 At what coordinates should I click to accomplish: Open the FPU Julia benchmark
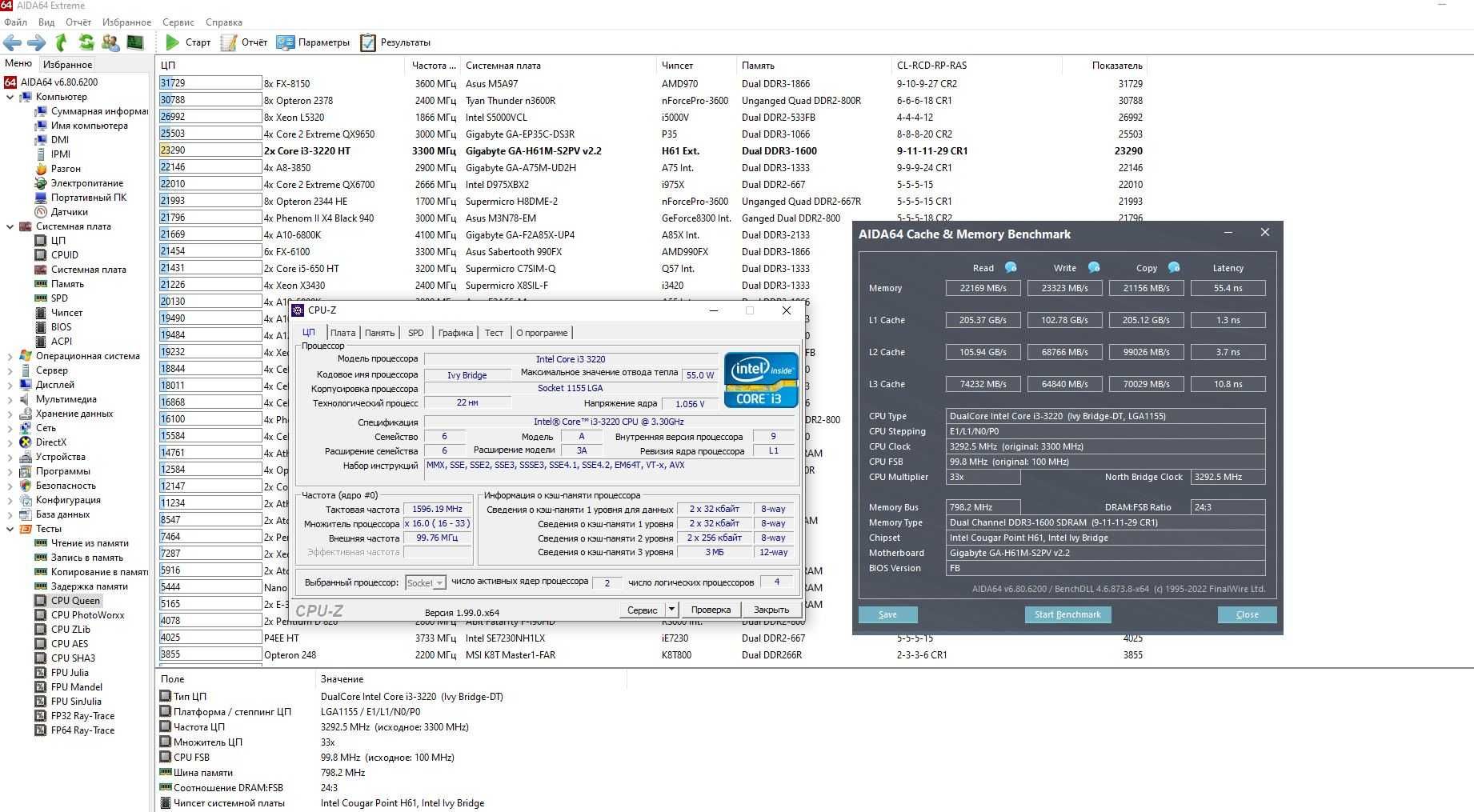(x=70, y=673)
